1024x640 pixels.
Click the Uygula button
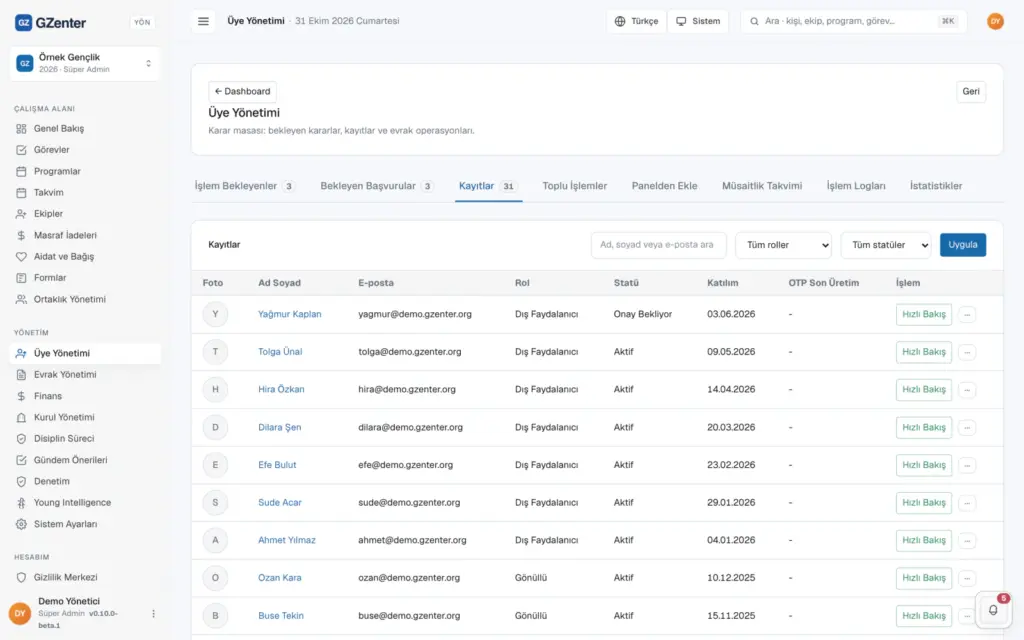[x=963, y=245]
